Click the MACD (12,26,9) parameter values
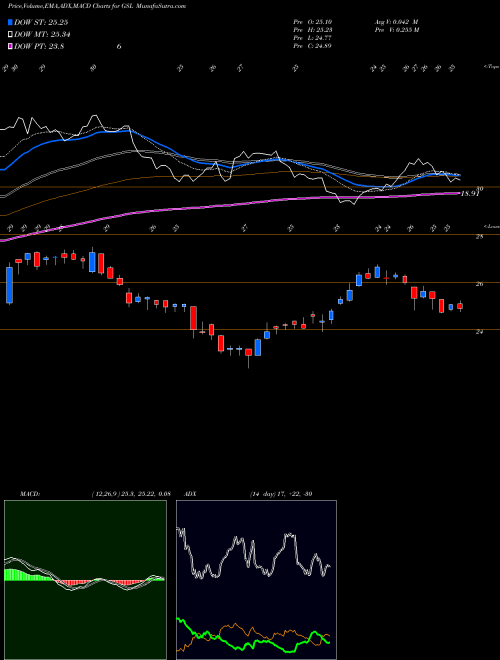 [131, 494]
